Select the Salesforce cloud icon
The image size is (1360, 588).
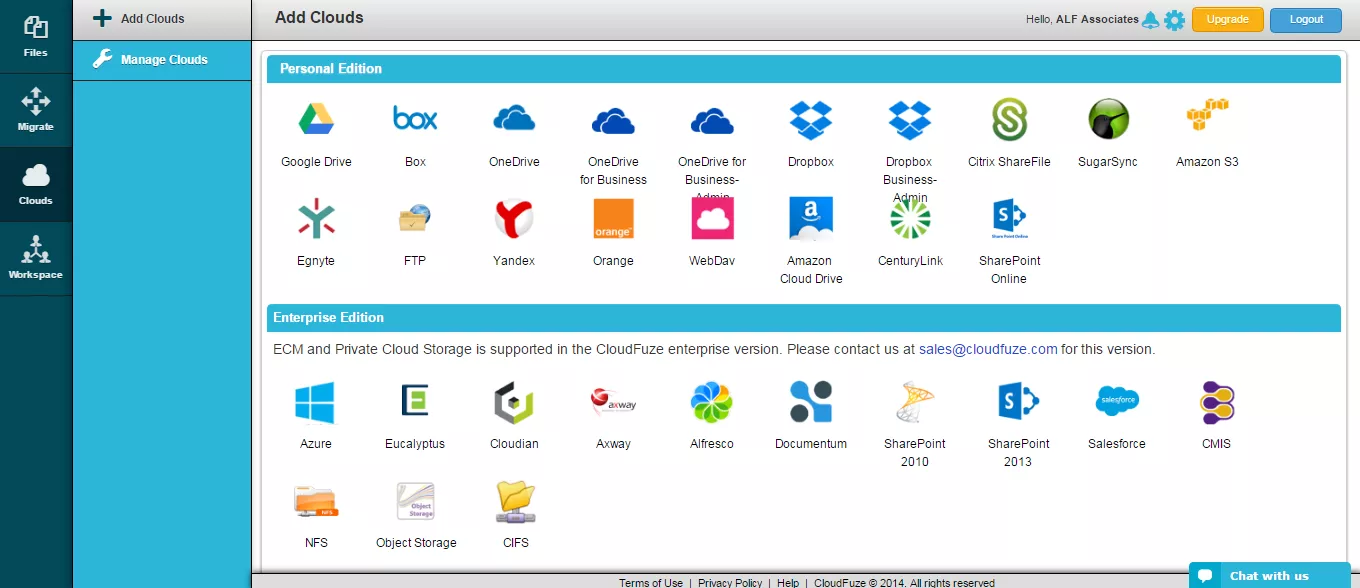pyautogui.click(x=1117, y=400)
